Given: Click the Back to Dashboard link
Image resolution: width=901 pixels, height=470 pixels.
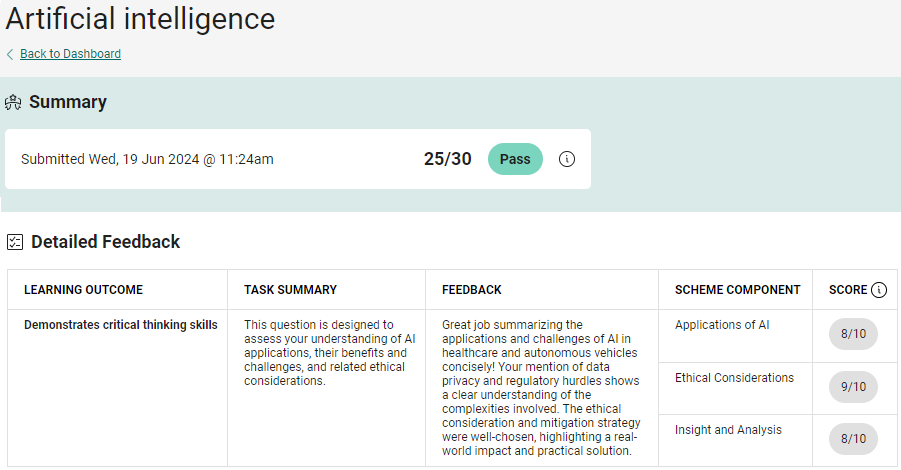Looking at the screenshot, I should (x=70, y=54).
